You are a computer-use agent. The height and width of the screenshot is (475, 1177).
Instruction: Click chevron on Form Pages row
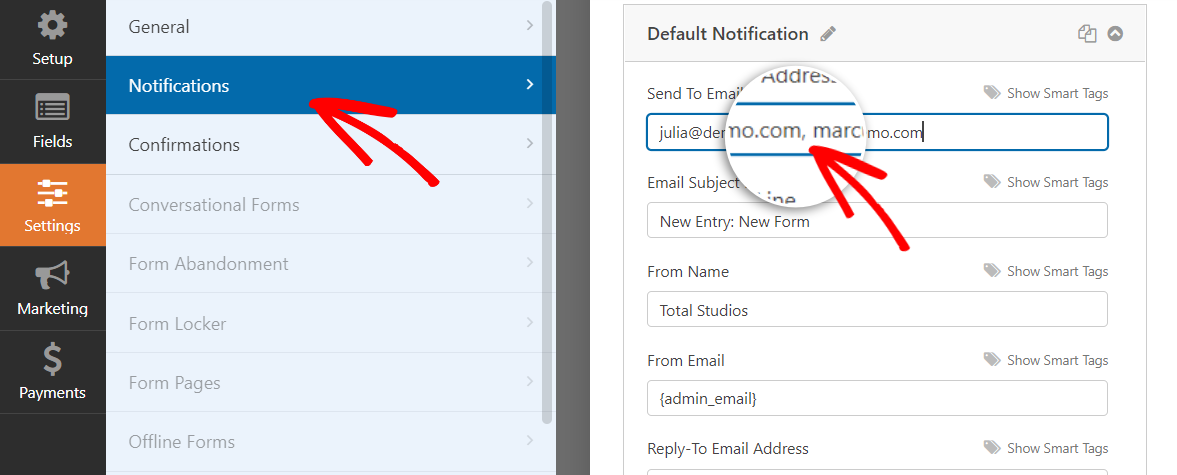530,381
